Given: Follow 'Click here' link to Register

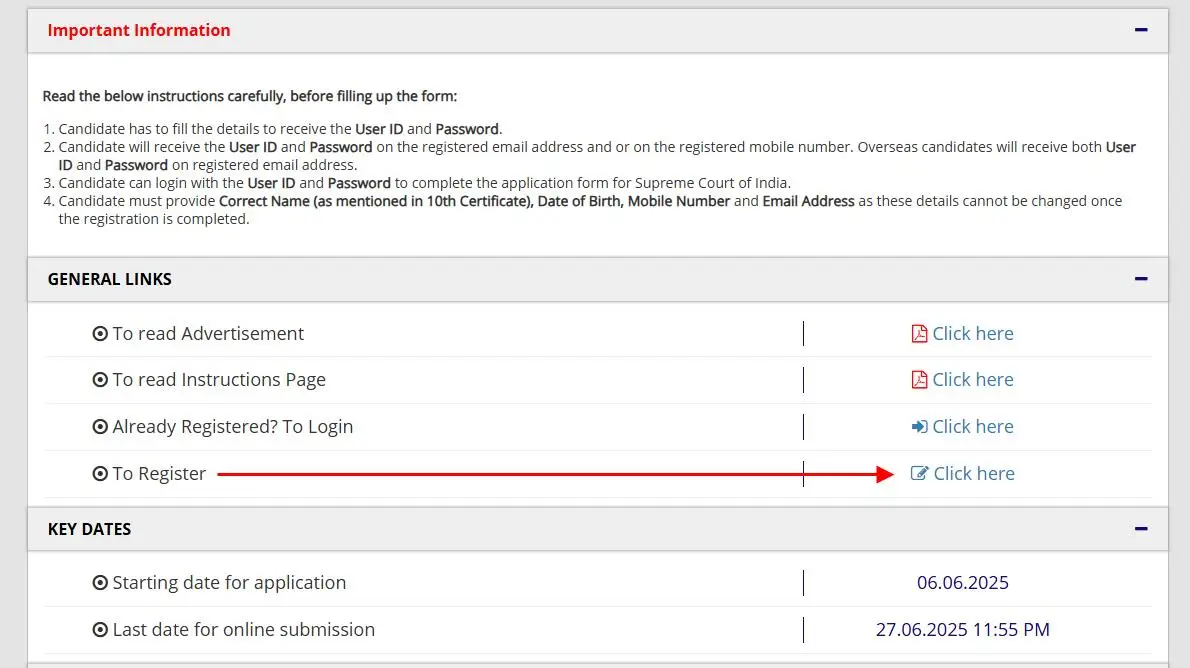Looking at the screenshot, I should coord(974,473).
